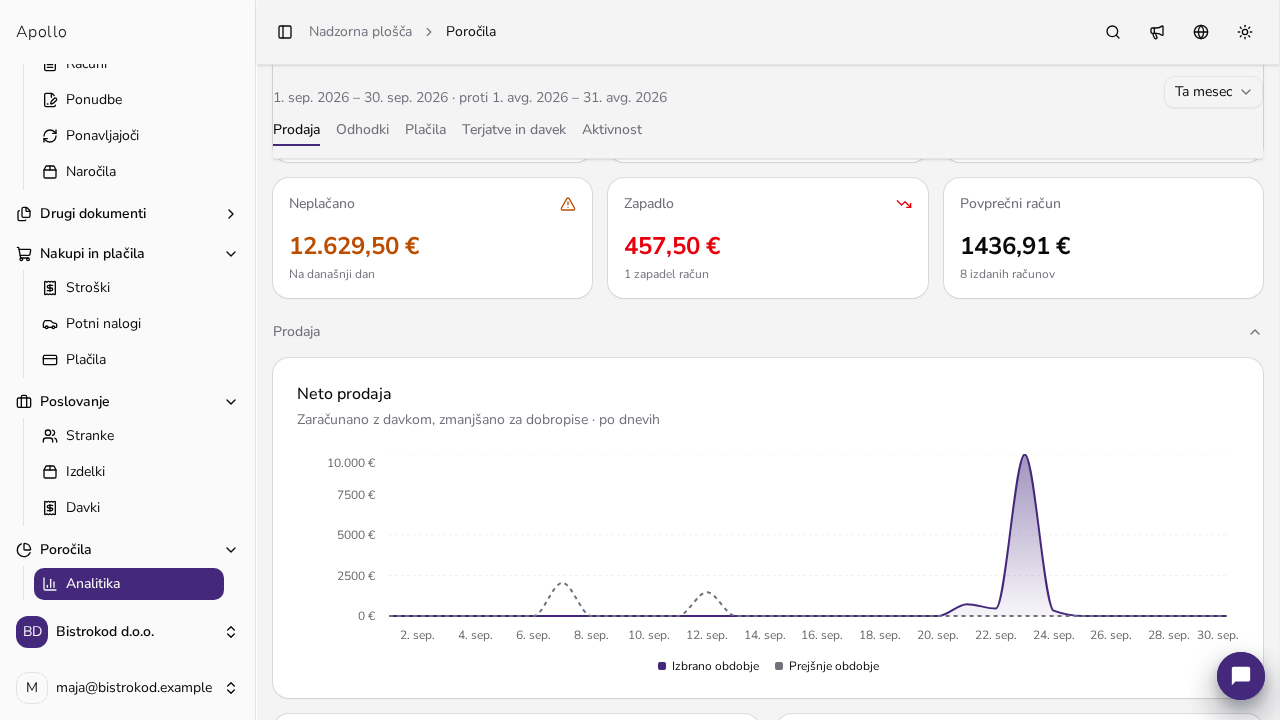Open the chat bubble widget
This screenshot has width=1280, height=720.
[x=1241, y=676]
